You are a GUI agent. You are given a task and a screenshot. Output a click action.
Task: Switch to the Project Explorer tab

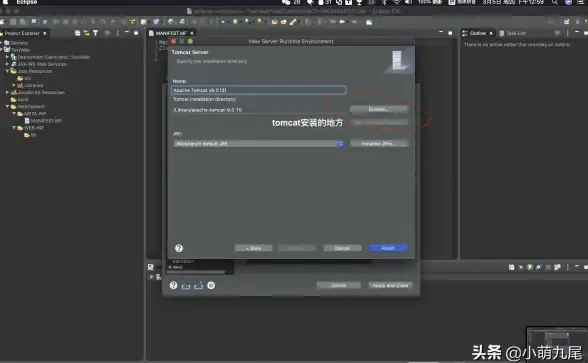tap(22, 33)
